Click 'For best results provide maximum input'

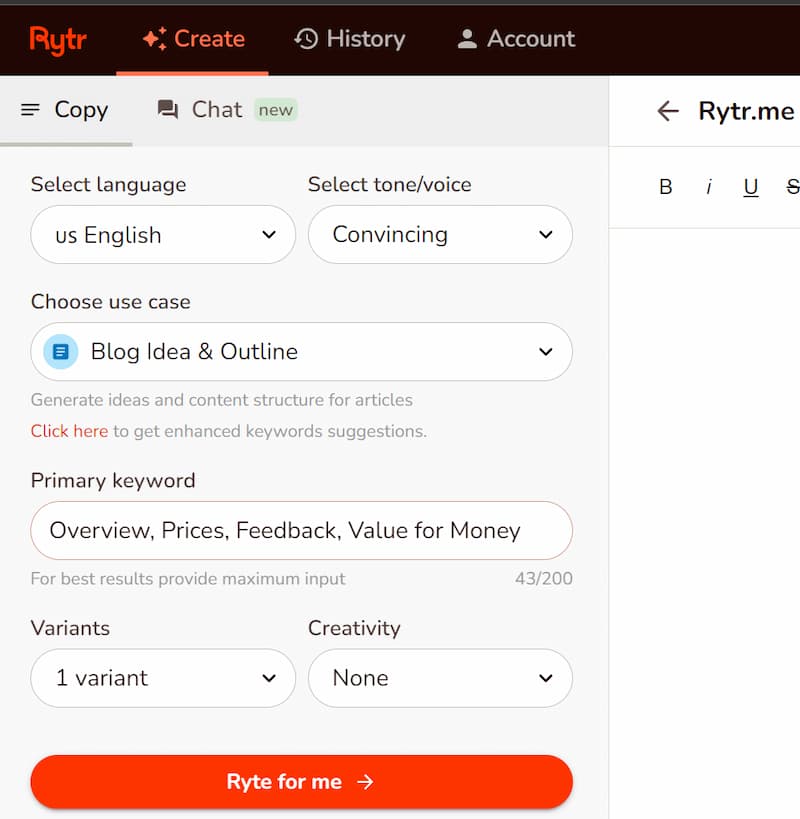(x=188, y=579)
